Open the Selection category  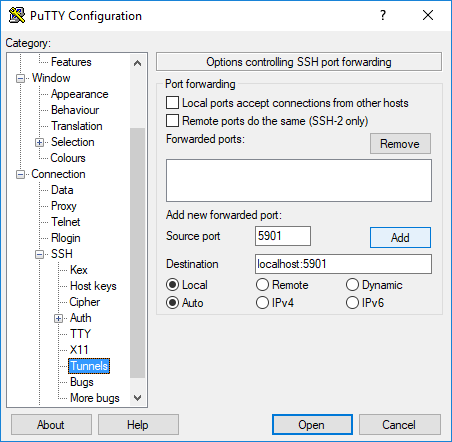(73, 142)
